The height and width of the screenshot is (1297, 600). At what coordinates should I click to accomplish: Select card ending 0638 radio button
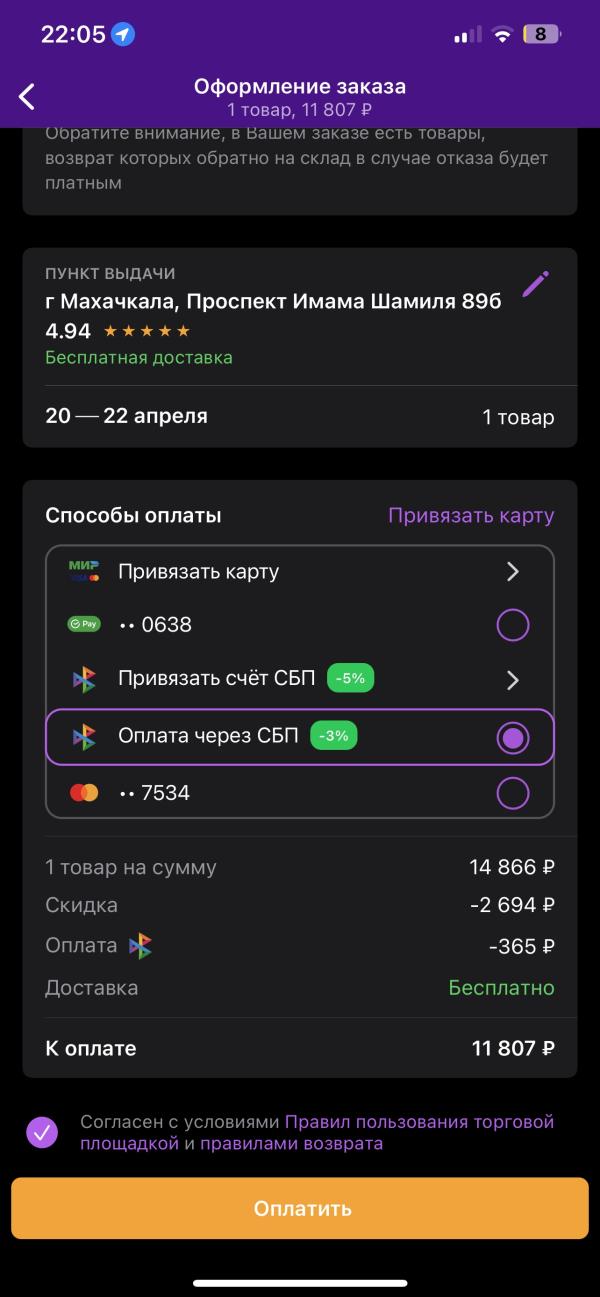(x=513, y=626)
